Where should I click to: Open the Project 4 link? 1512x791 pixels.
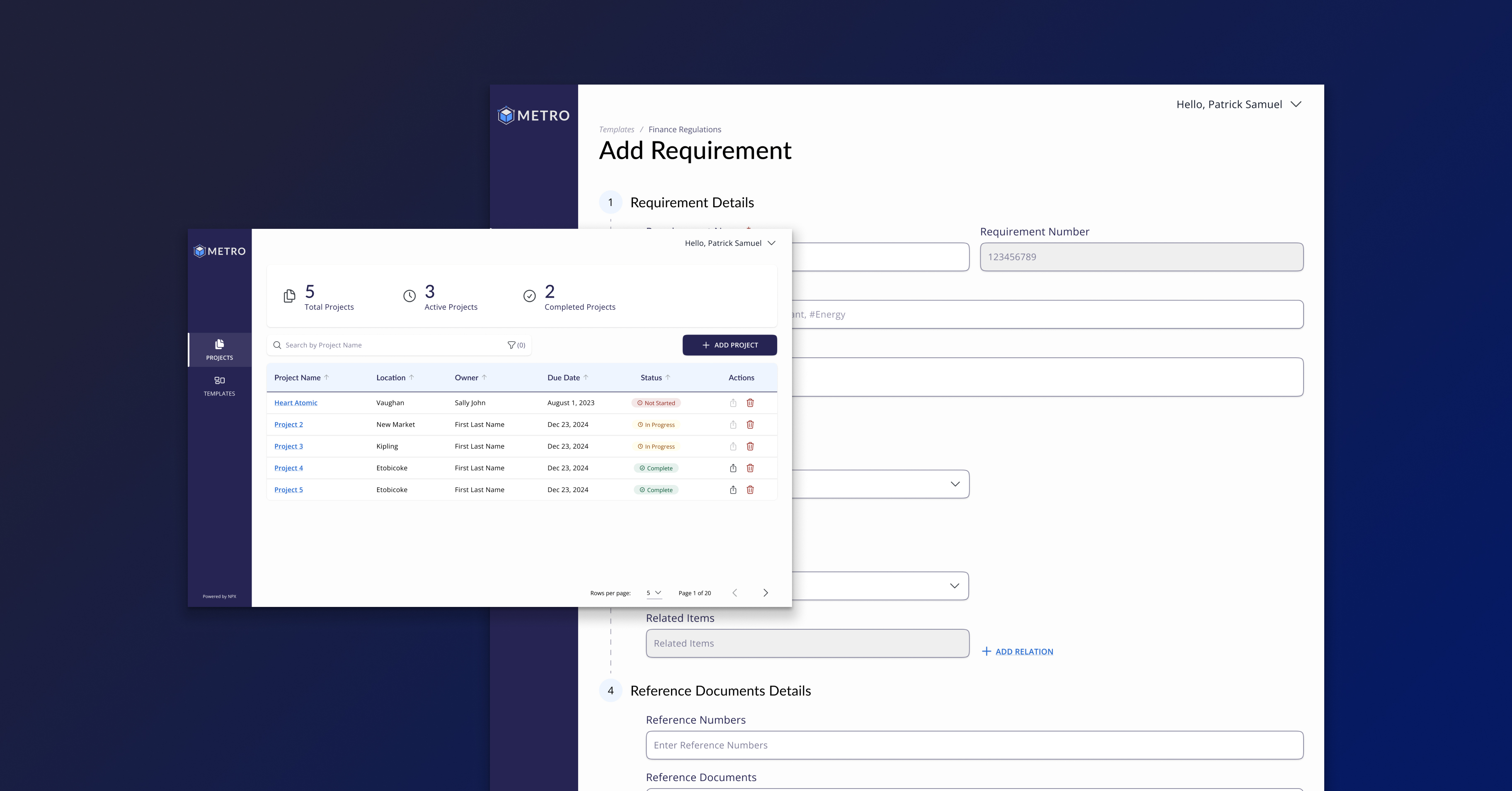289,468
